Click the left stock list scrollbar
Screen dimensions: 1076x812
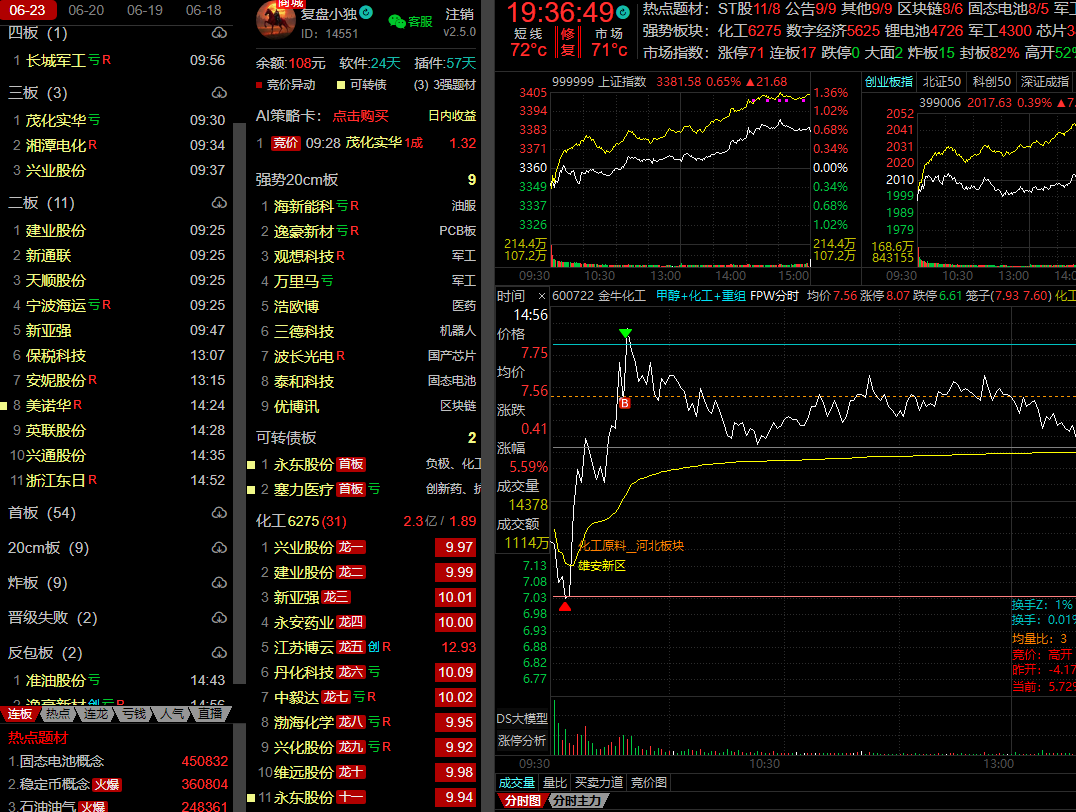[239, 403]
